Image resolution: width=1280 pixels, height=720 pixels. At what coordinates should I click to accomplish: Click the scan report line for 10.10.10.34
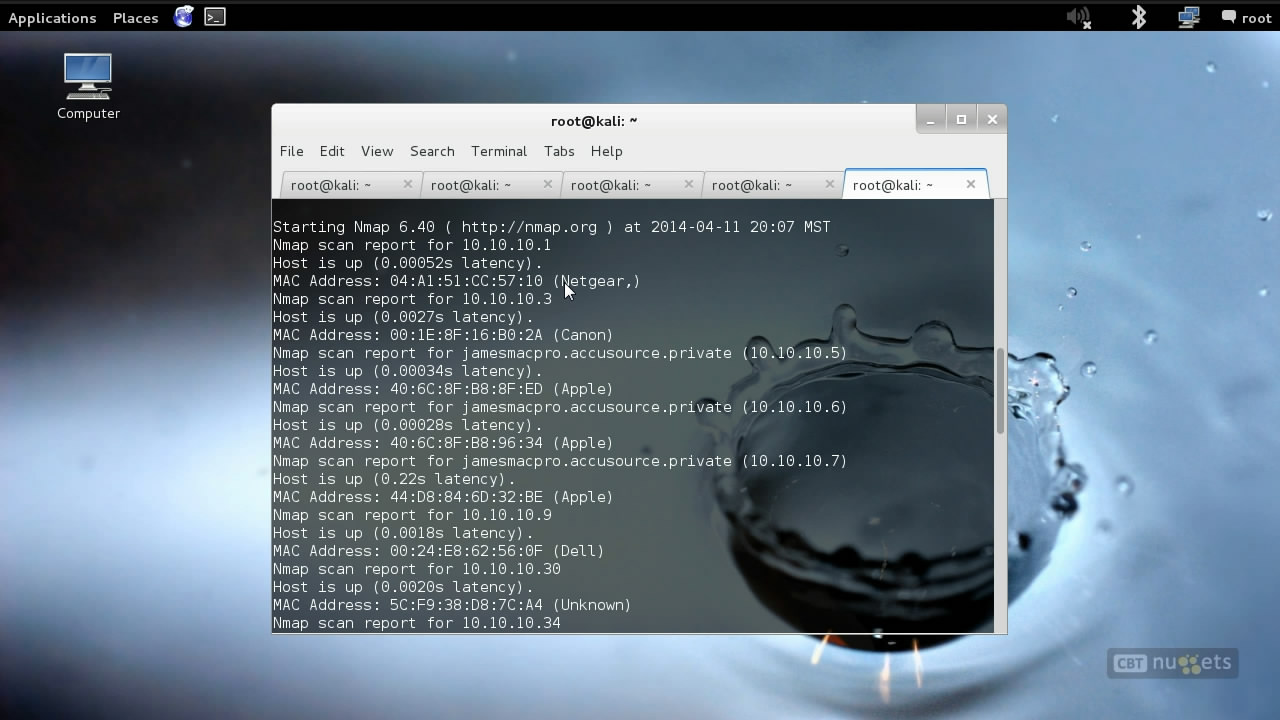coord(417,623)
